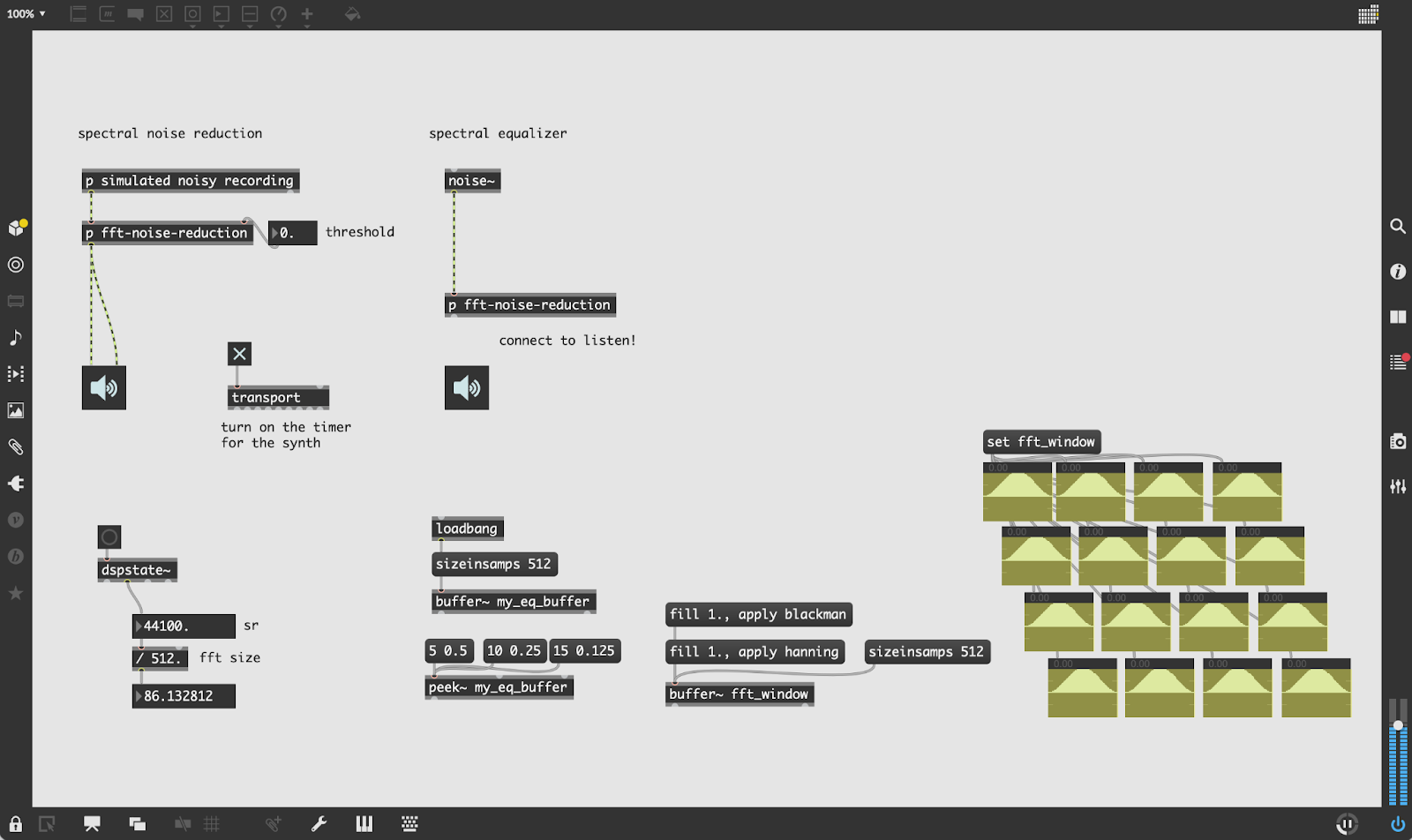The width and height of the screenshot is (1412, 840).
Task: Turn audio off with the power button
Action: 1398,824
